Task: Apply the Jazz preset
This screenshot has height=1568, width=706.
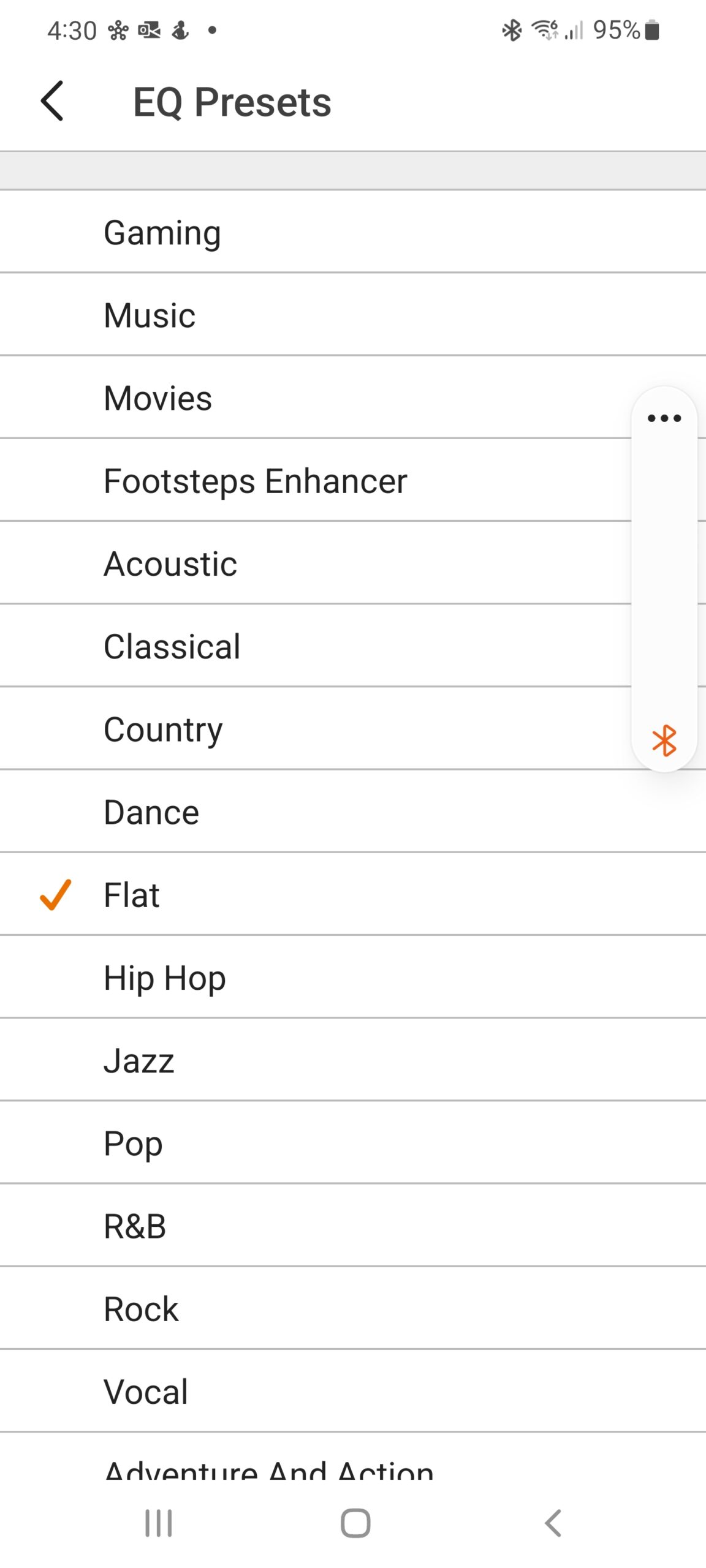Action: coord(139,1061)
